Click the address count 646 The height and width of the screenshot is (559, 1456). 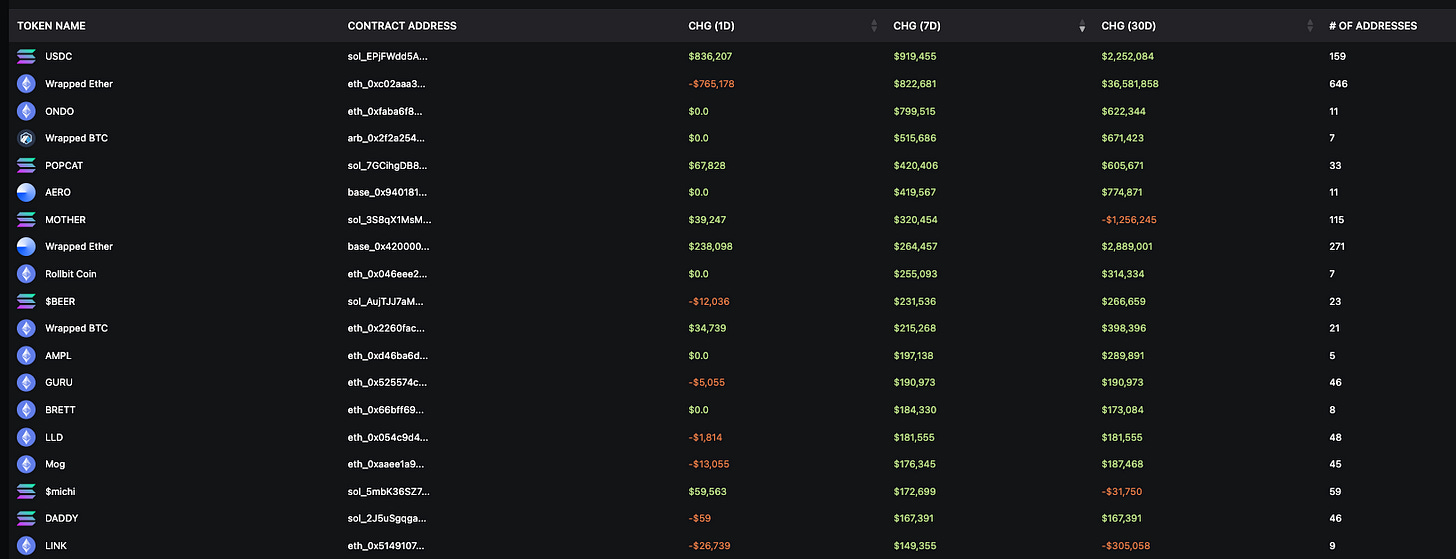[x=1337, y=84]
